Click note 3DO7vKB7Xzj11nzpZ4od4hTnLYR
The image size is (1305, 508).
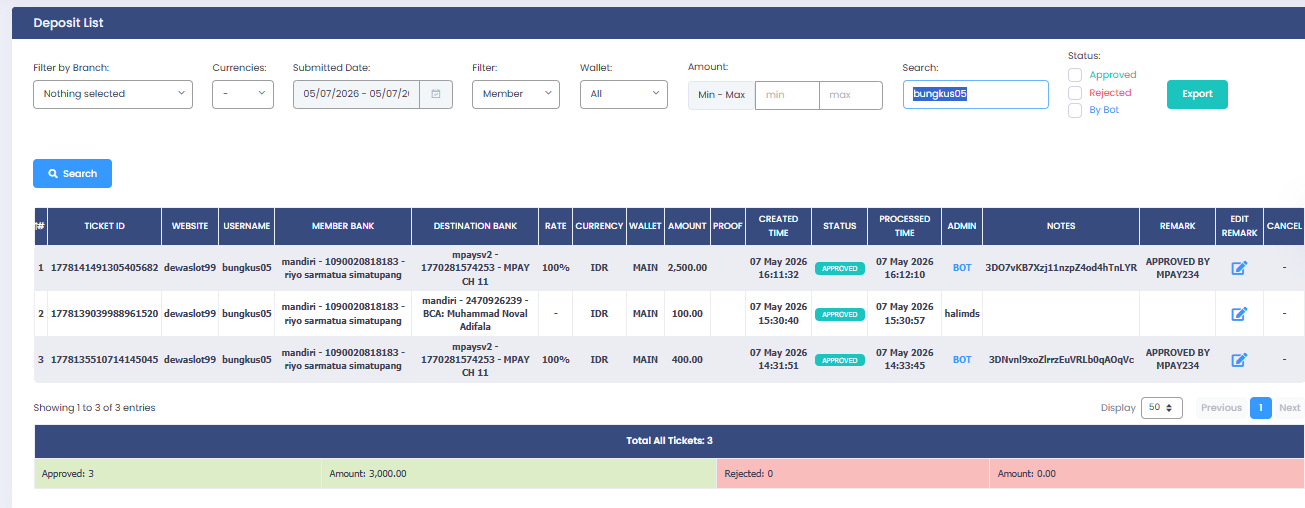(1061, 268)
